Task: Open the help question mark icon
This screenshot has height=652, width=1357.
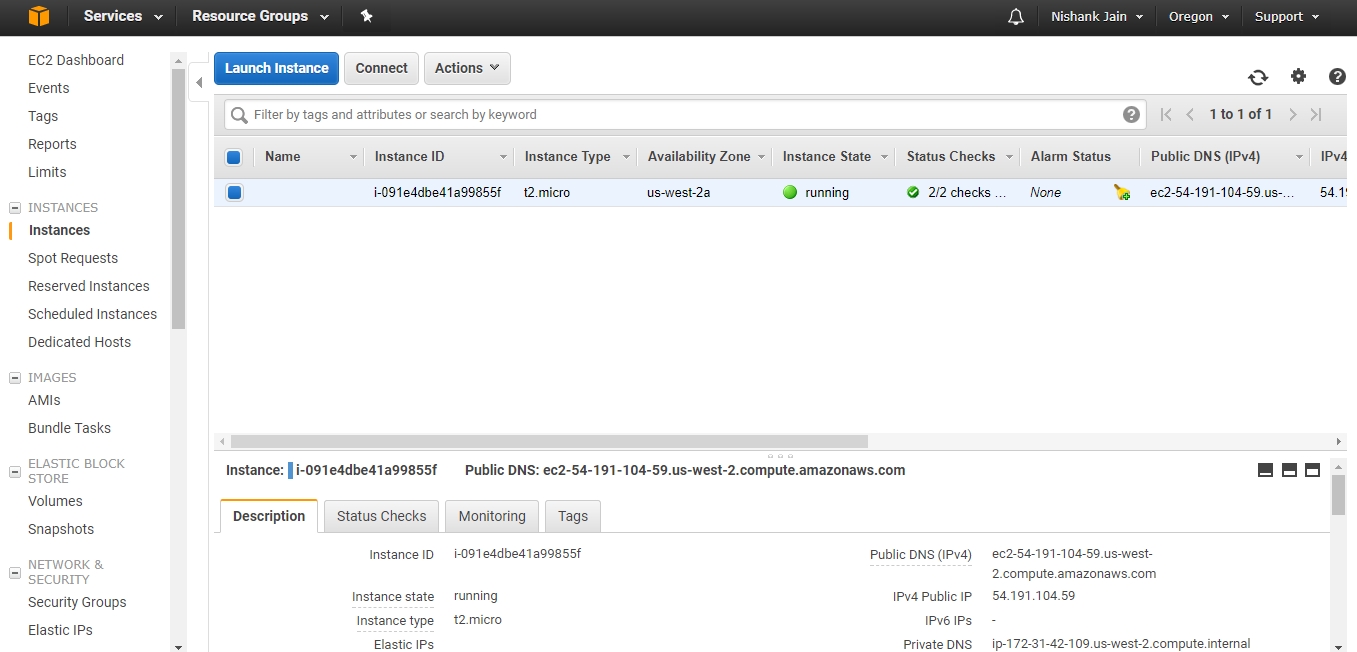Action: click(x=1337, y=77)
